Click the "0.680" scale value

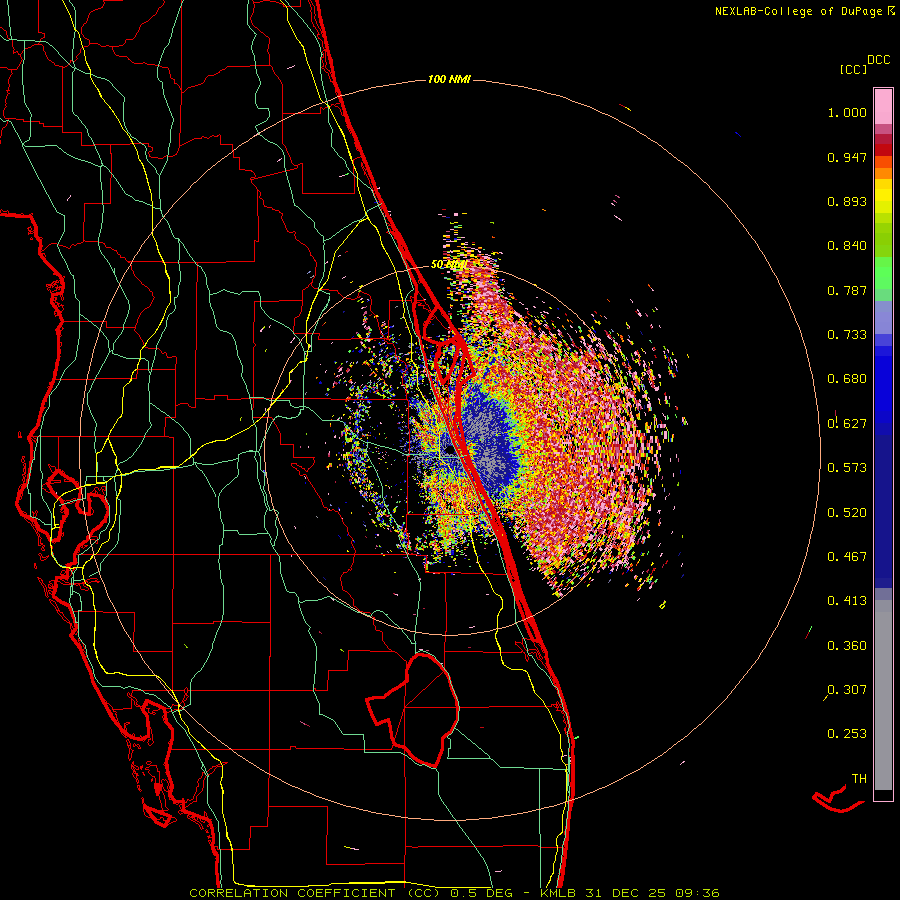[847, 379]
